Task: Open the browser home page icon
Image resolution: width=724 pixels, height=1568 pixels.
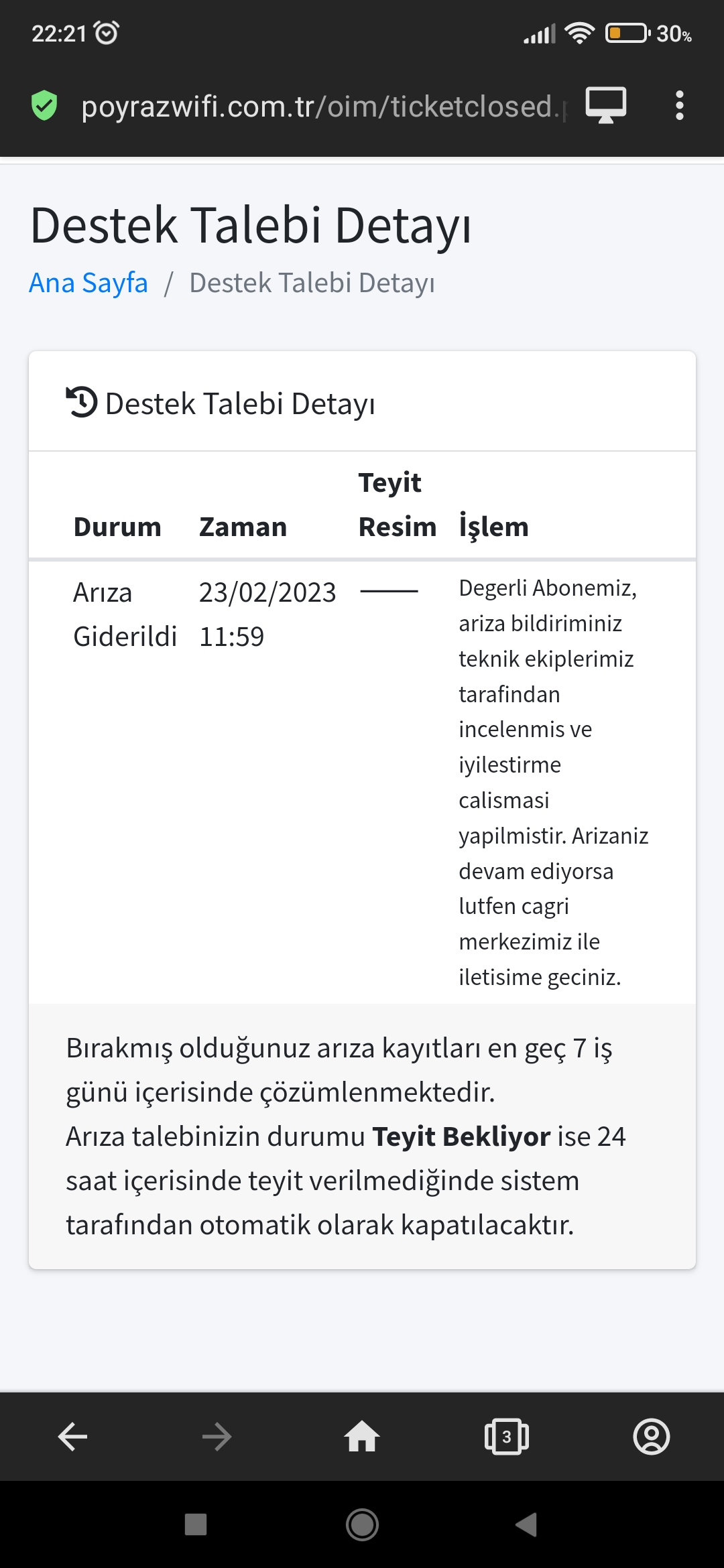Action: [362, 1437]
